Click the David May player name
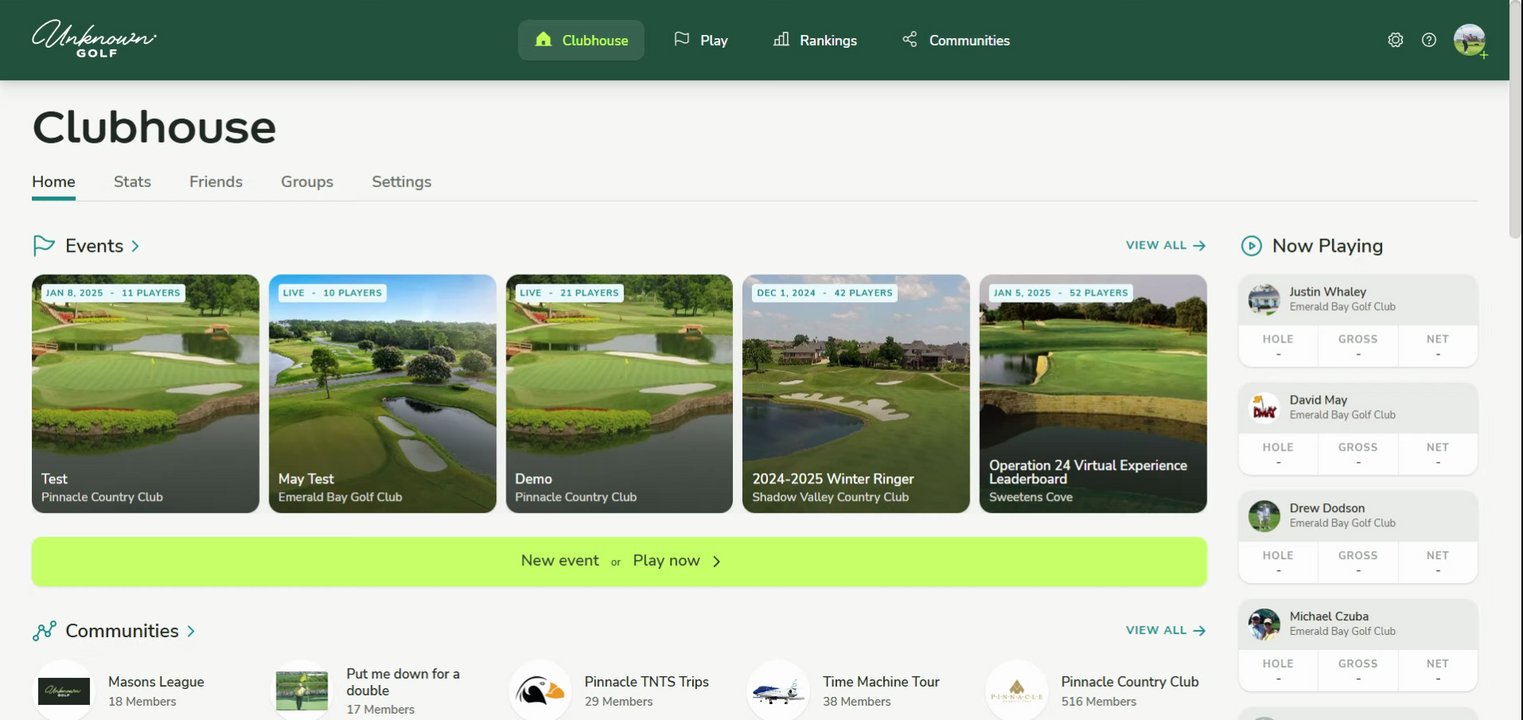Viewport: 1523px width, 720px height. (x=1318, y=400)
